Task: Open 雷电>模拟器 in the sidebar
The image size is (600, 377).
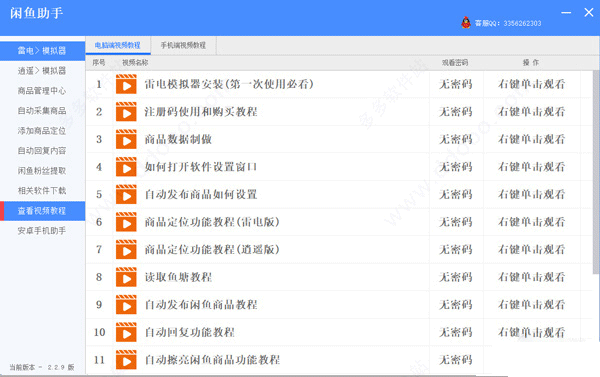Action: [42, 51]
